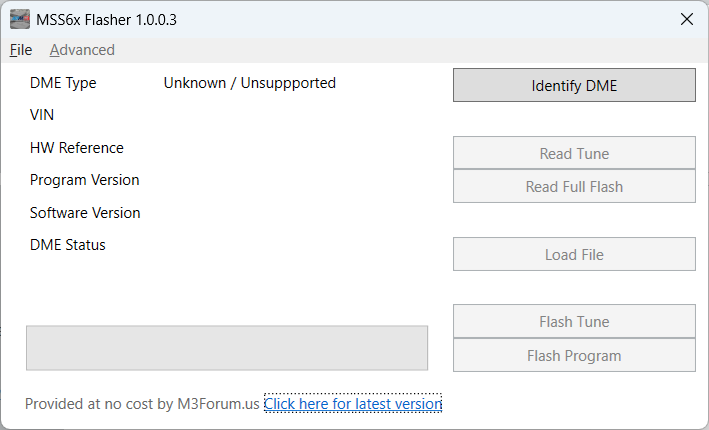Open the 'Click here for latest version' link
This screenshot has width=709, height=430.
point(352,404)
